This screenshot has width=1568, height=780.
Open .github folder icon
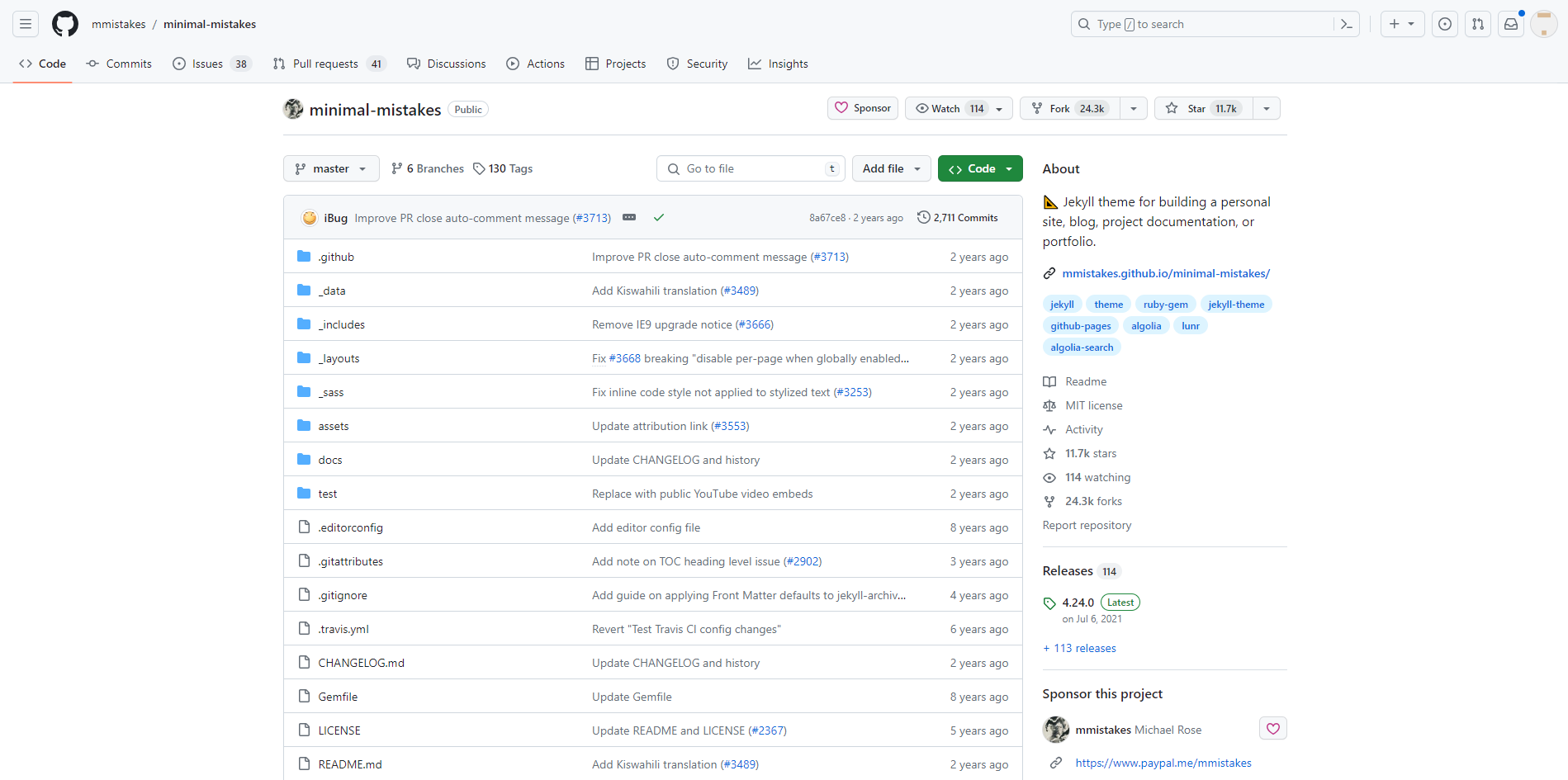click(x=304, y=257)
